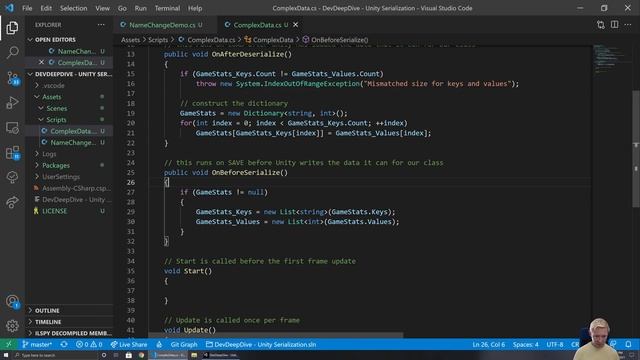The width and height of the screenshot is (640, 360).
Task: Select NameChangeDemo.cs under Scripts in the tree
Action: click(x=73, y=142)
